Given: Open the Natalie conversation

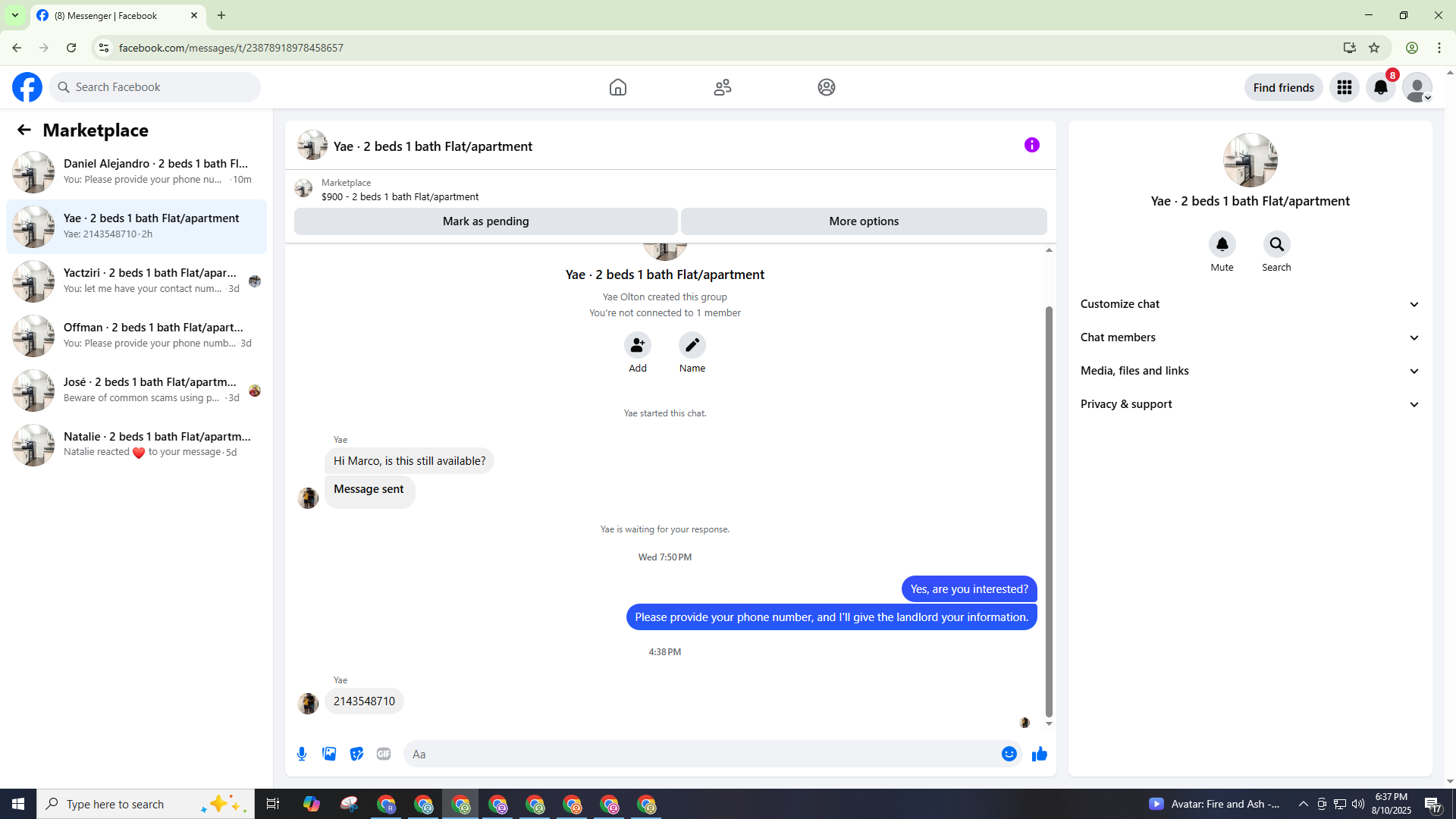Looking at the screenshot, I should click(x=136, y=444).
